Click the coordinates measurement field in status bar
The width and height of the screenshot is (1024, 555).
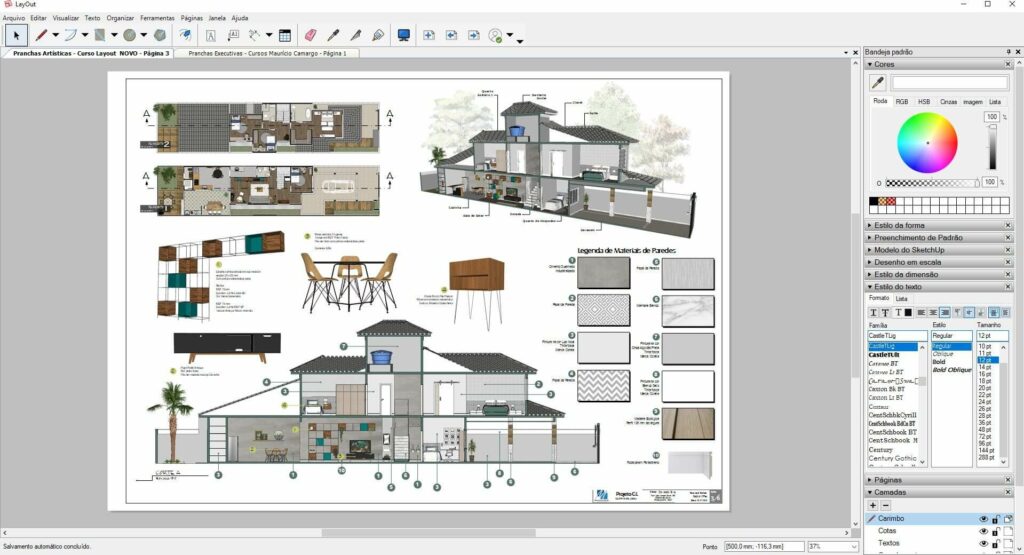763,547
